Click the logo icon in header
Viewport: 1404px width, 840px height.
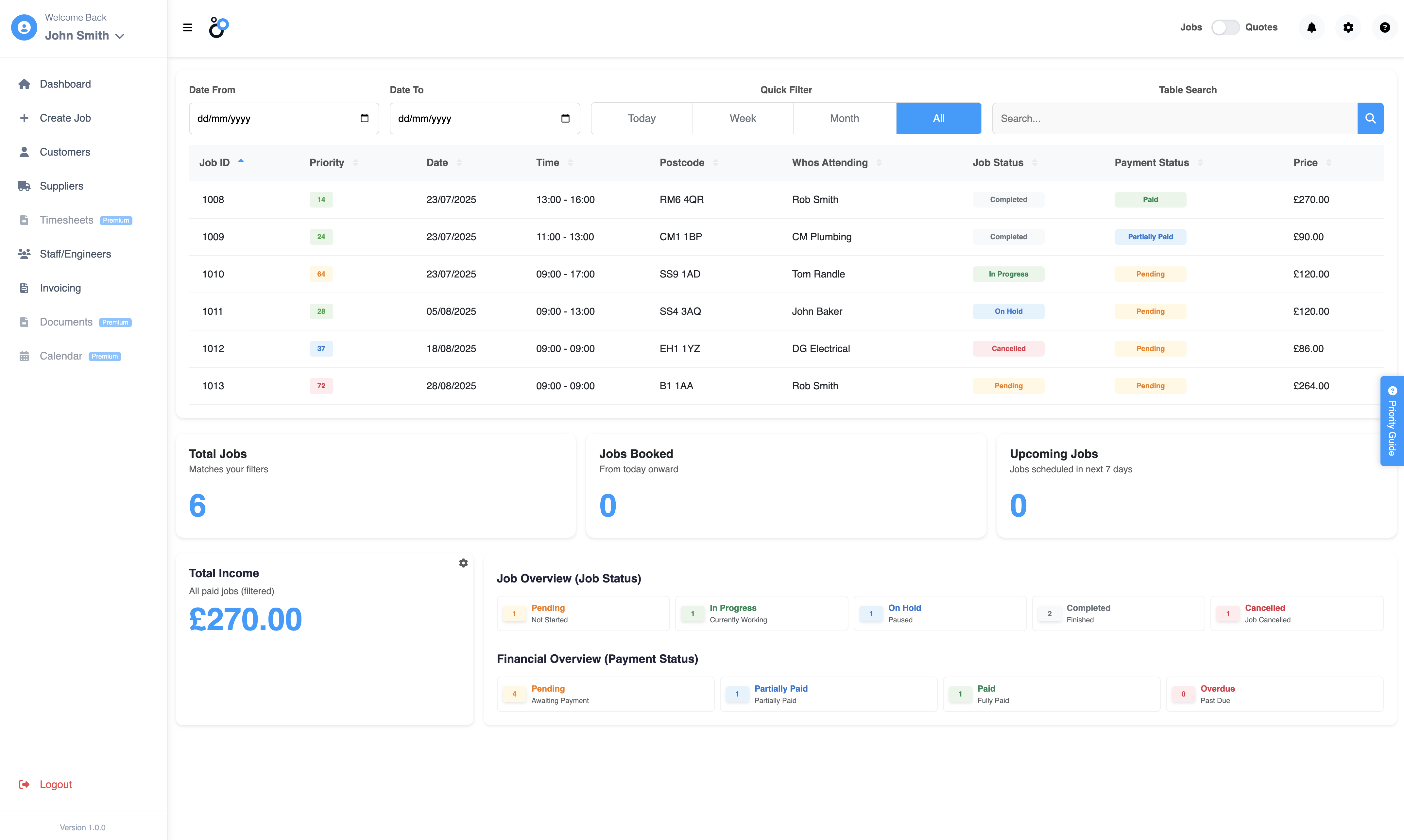(218, 27)
